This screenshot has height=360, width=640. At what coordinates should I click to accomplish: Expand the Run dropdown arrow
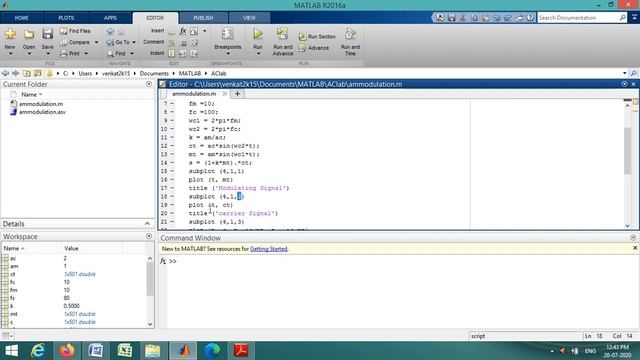coord(258,54)
